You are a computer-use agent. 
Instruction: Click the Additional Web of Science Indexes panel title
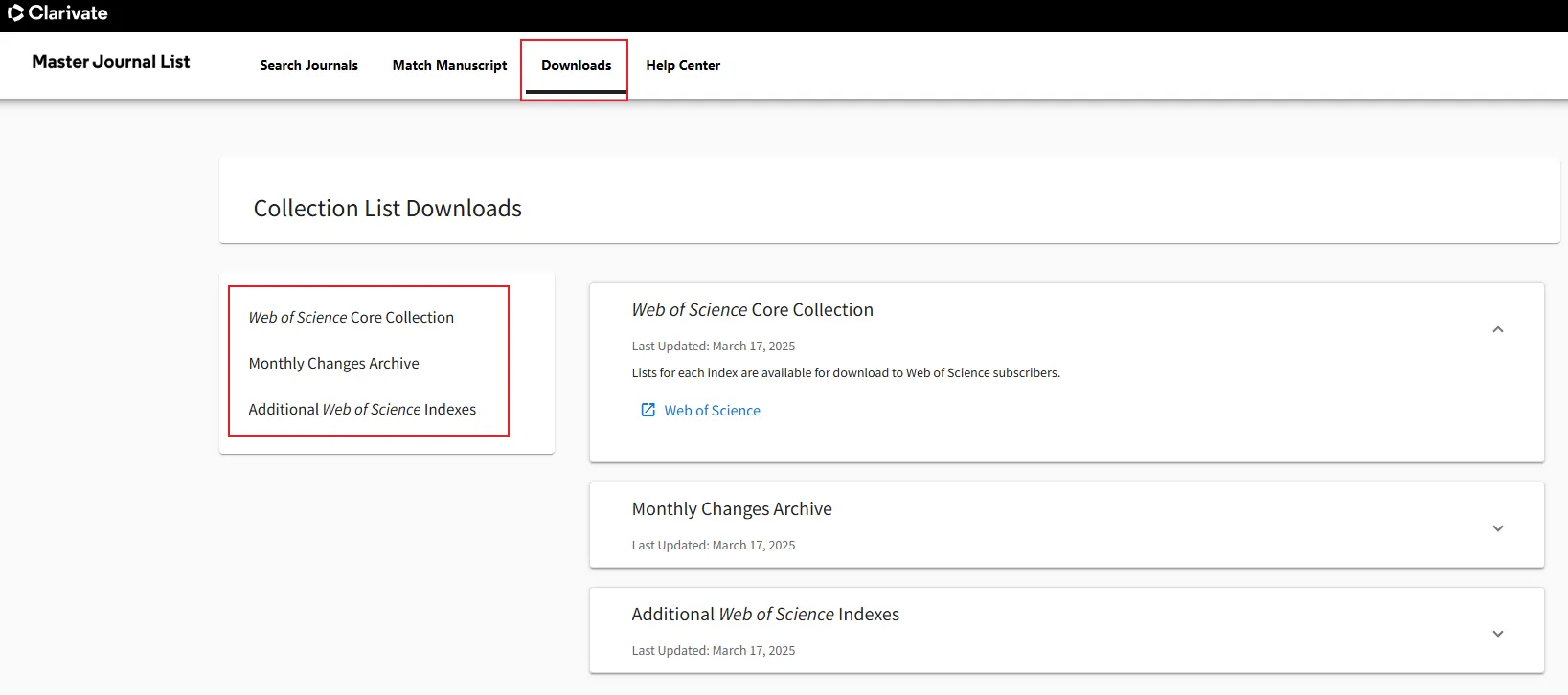pos(764,615)
